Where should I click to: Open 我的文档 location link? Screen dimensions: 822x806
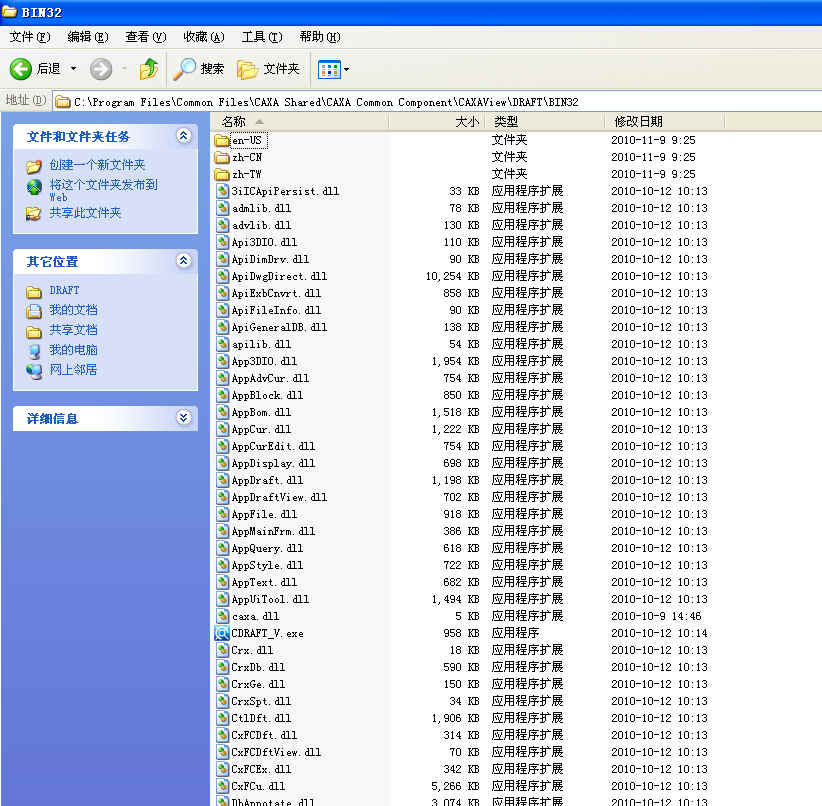[73, 310]
